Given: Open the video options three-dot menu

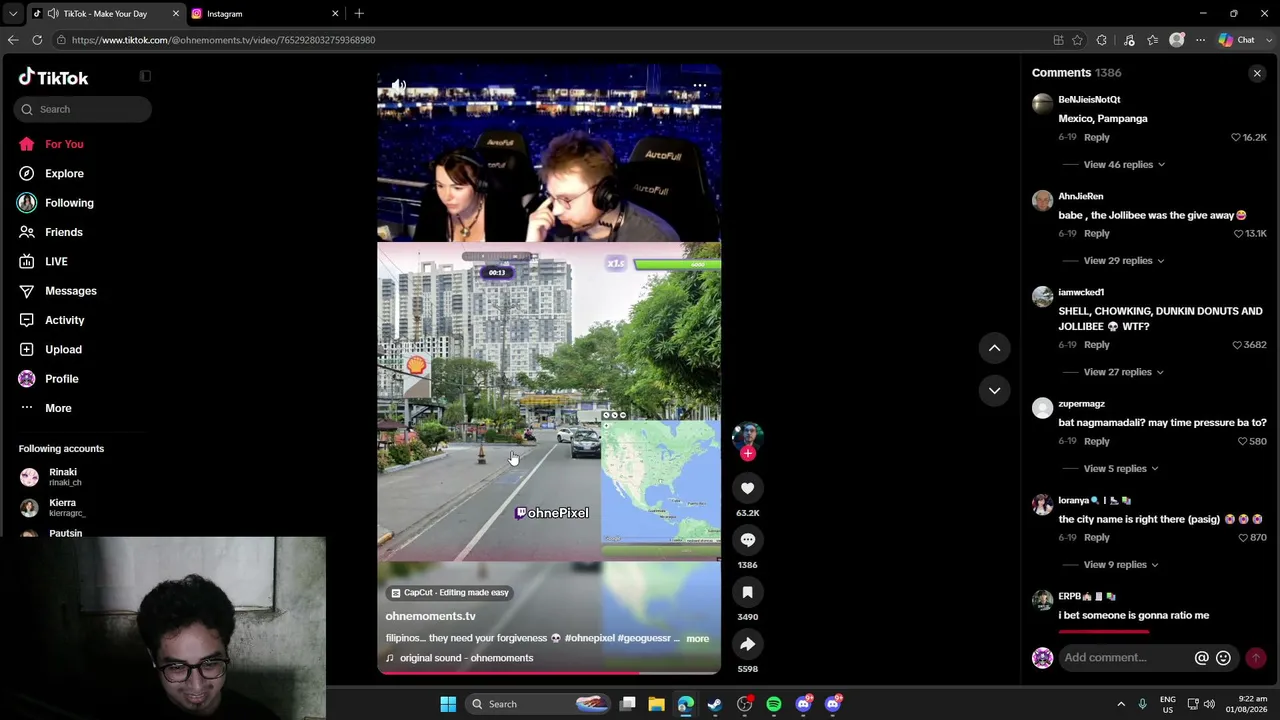Looking at the screenshot, I should (700, 86).
